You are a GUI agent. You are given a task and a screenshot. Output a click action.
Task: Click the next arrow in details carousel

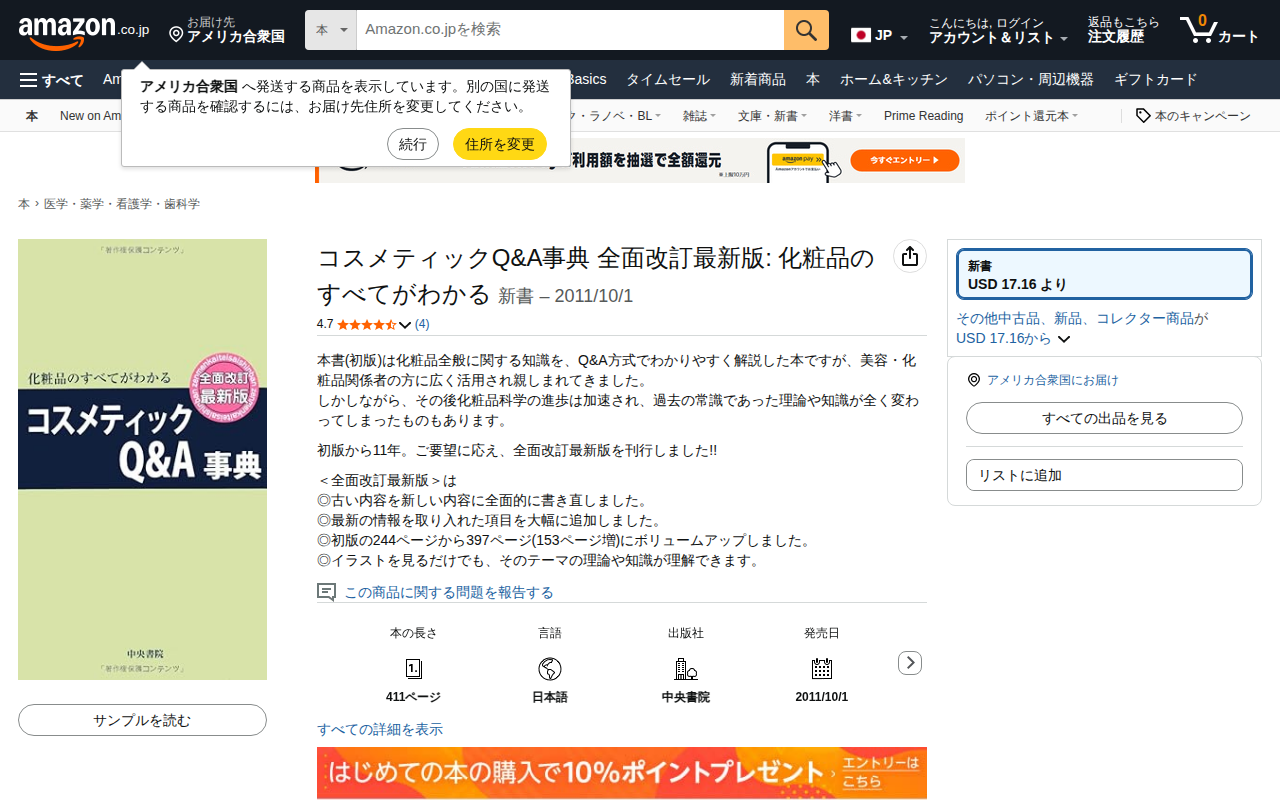[910, 663]
